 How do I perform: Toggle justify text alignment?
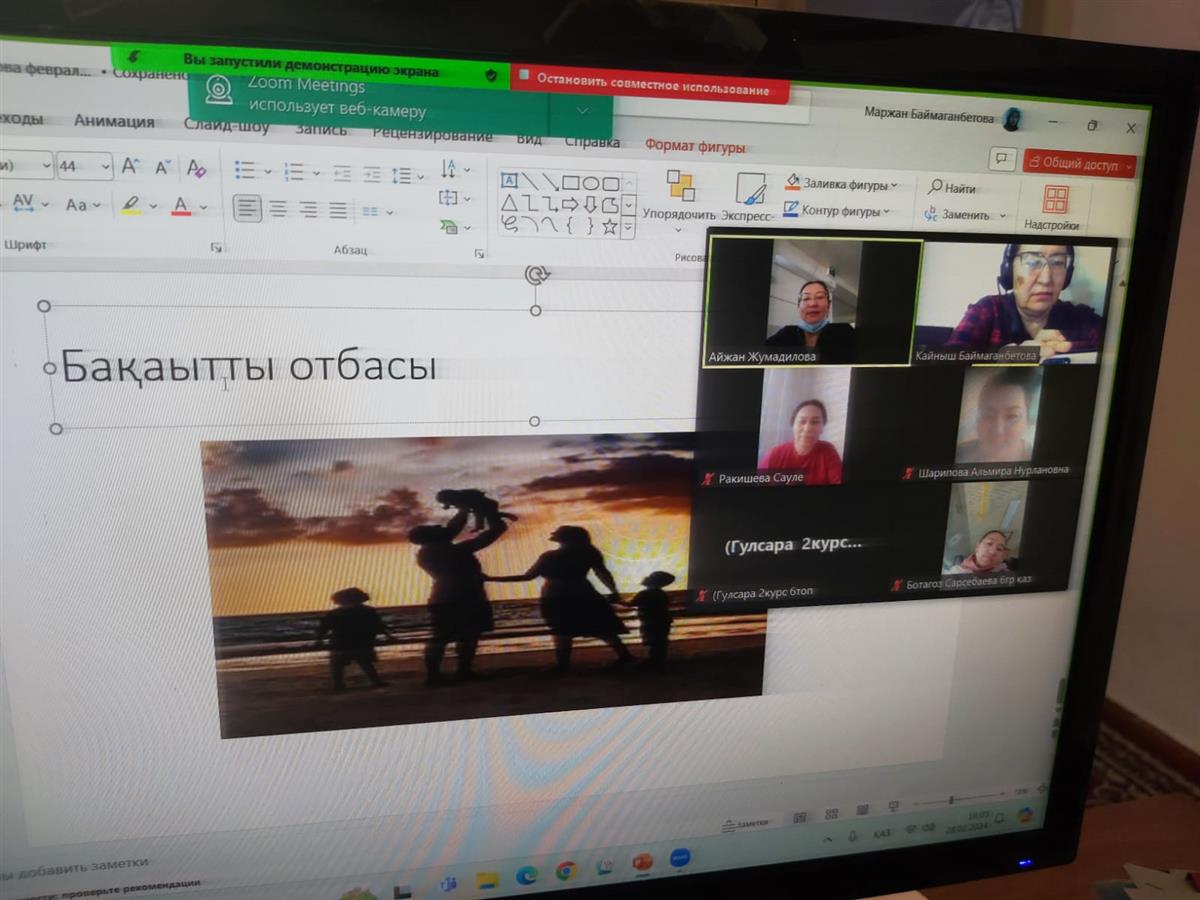point(338,210)
